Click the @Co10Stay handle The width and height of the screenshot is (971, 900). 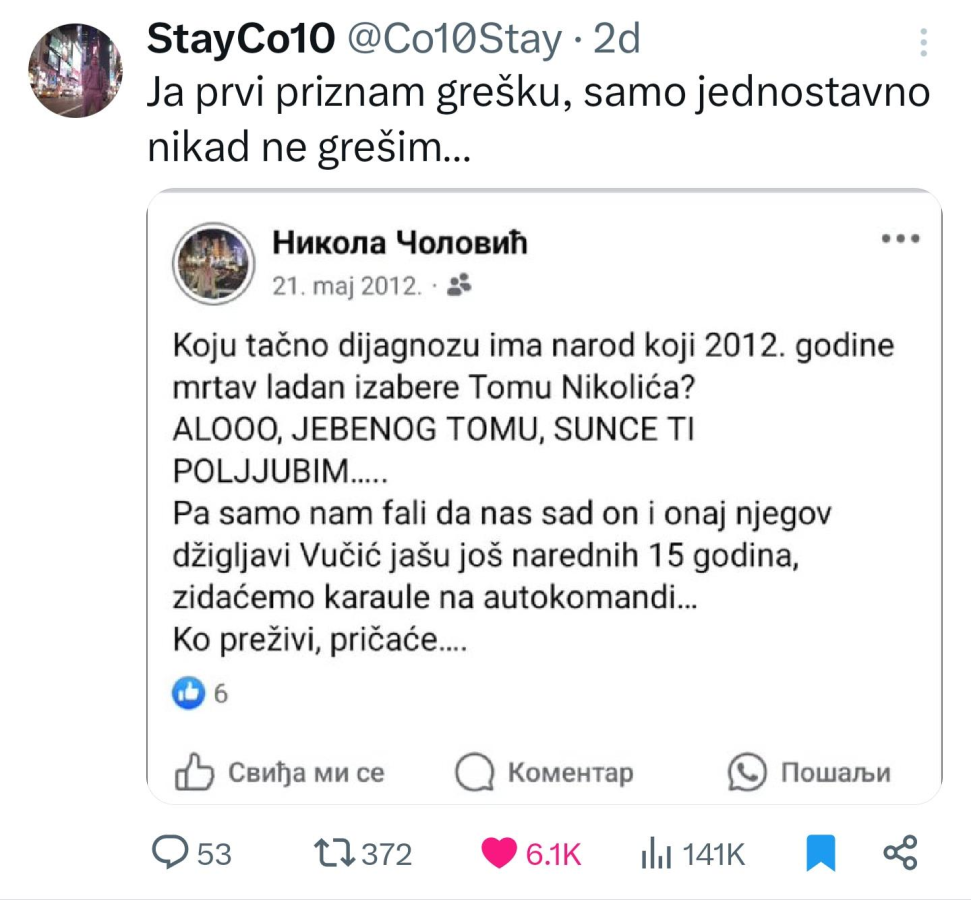453,40
